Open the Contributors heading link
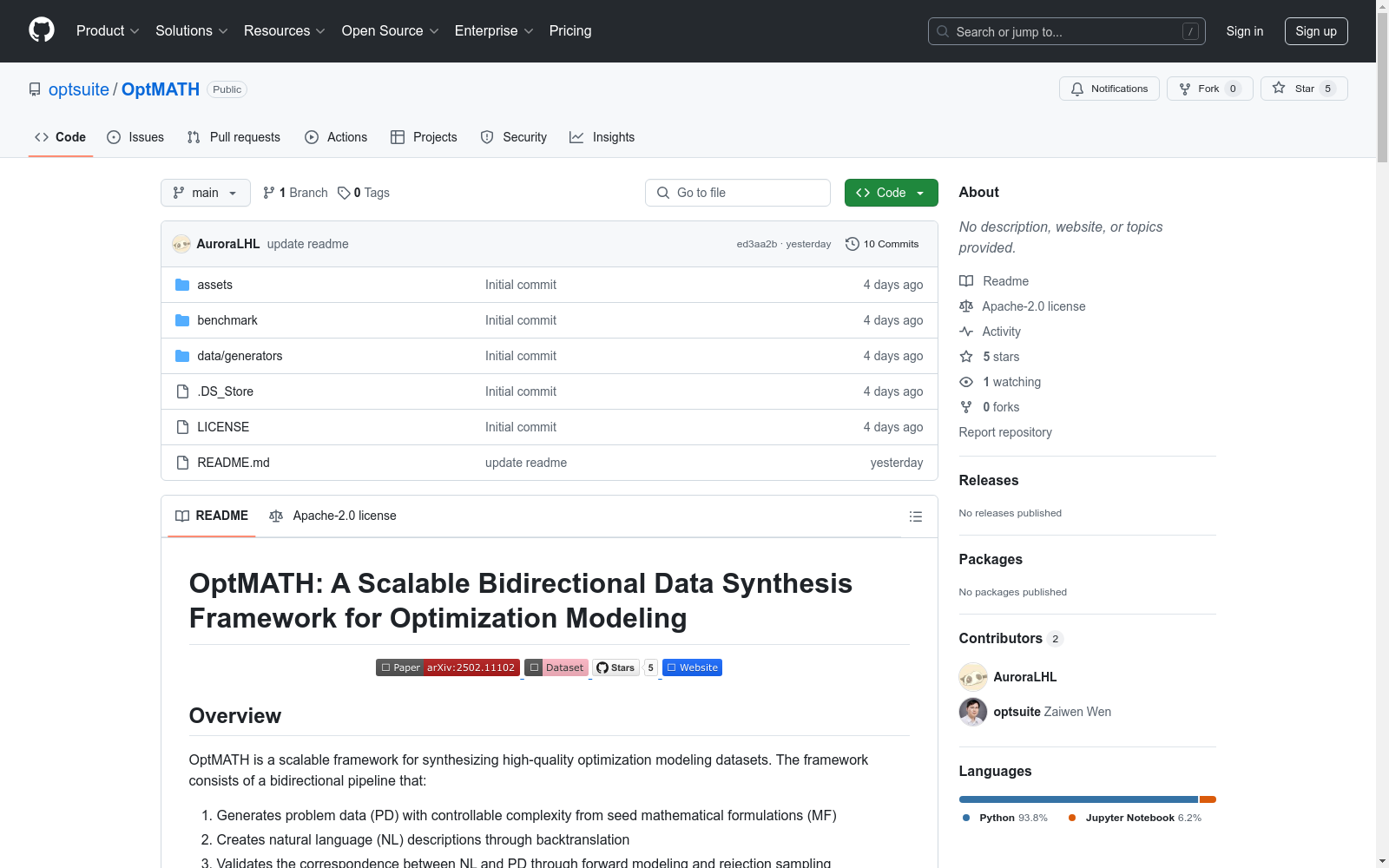This screenshot has height=868, width=1389. pyautogui.click(x=1010, y=639)
